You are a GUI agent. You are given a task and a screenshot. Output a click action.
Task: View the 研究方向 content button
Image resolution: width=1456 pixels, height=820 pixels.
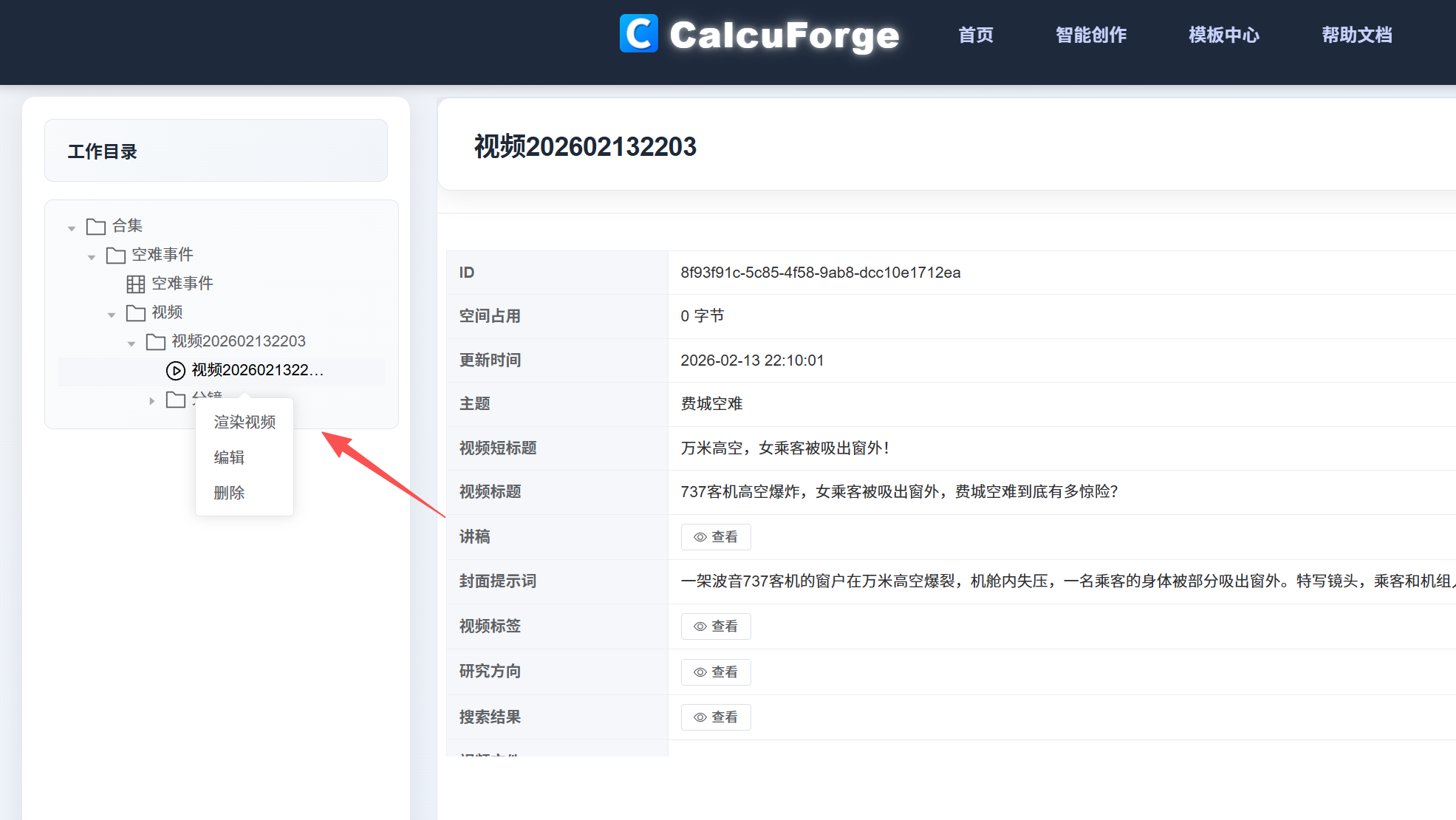click(715, 672)
